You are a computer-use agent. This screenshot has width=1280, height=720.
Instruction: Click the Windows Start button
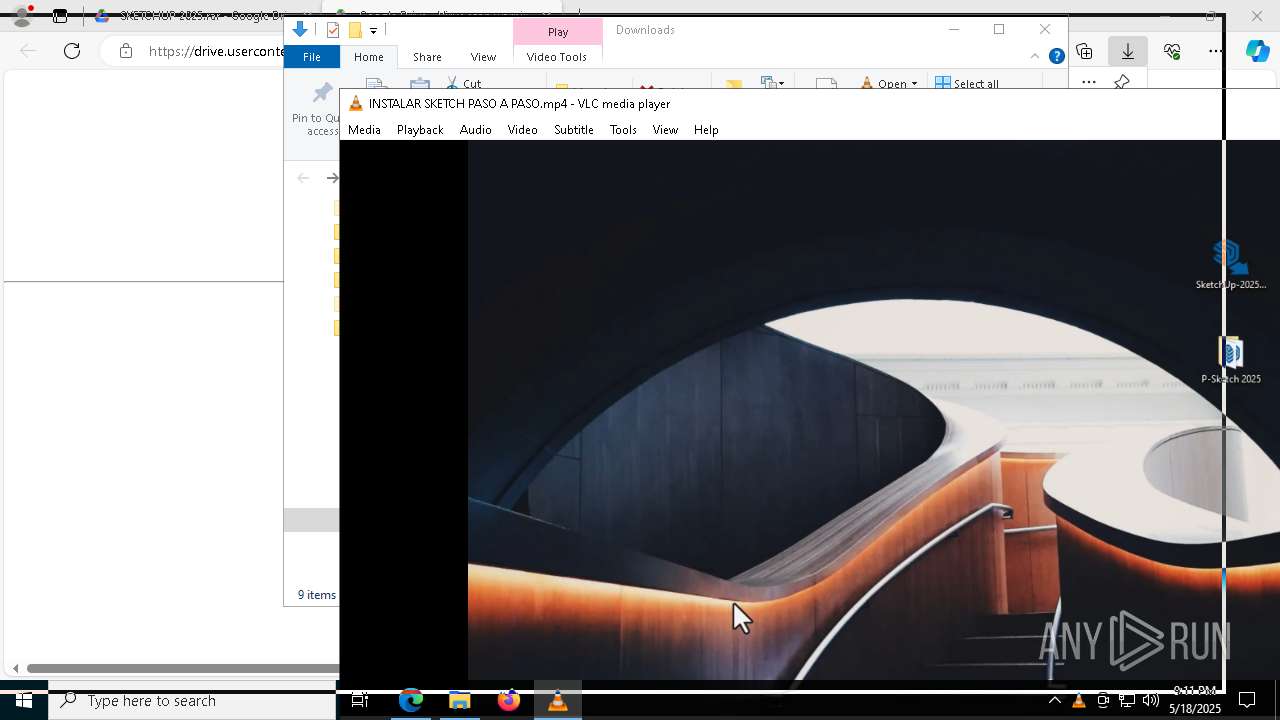tap(24, 701)
